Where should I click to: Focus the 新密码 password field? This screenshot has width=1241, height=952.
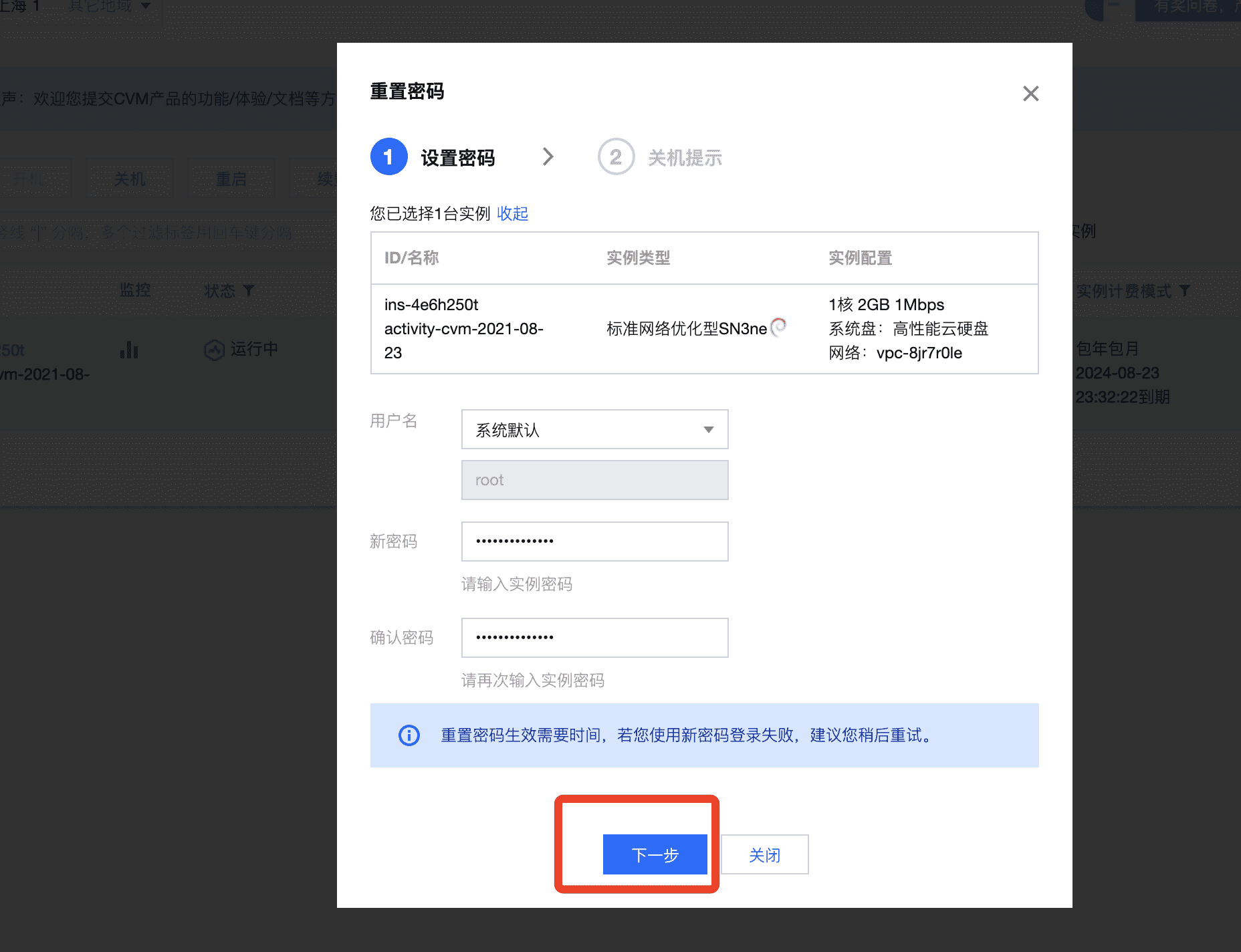click(594, 542)
